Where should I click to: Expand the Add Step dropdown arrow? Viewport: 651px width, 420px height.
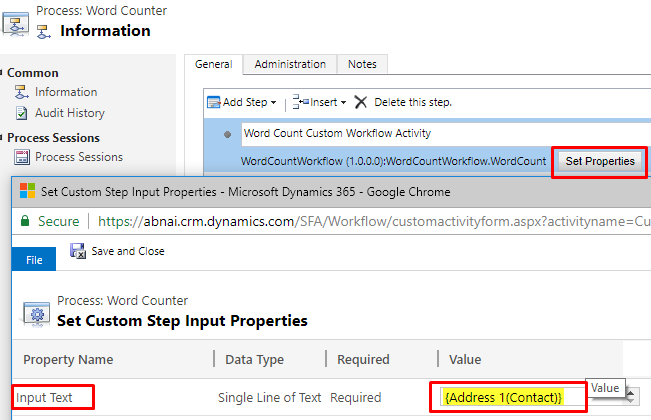[x=273, y=103]
